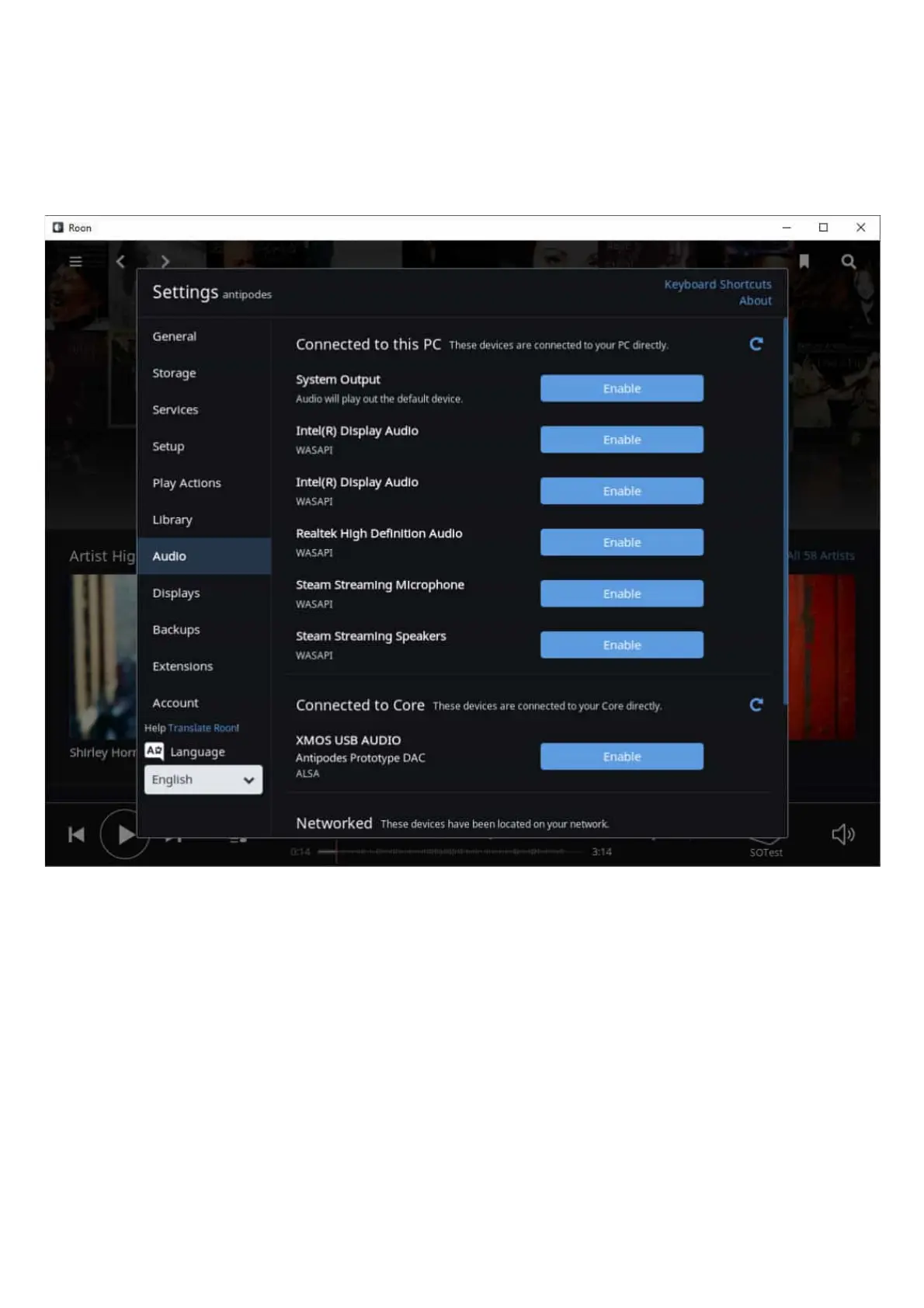Enable Steam Streaming Speakers
Viewport: 924px width, 1308px height.
622,645
